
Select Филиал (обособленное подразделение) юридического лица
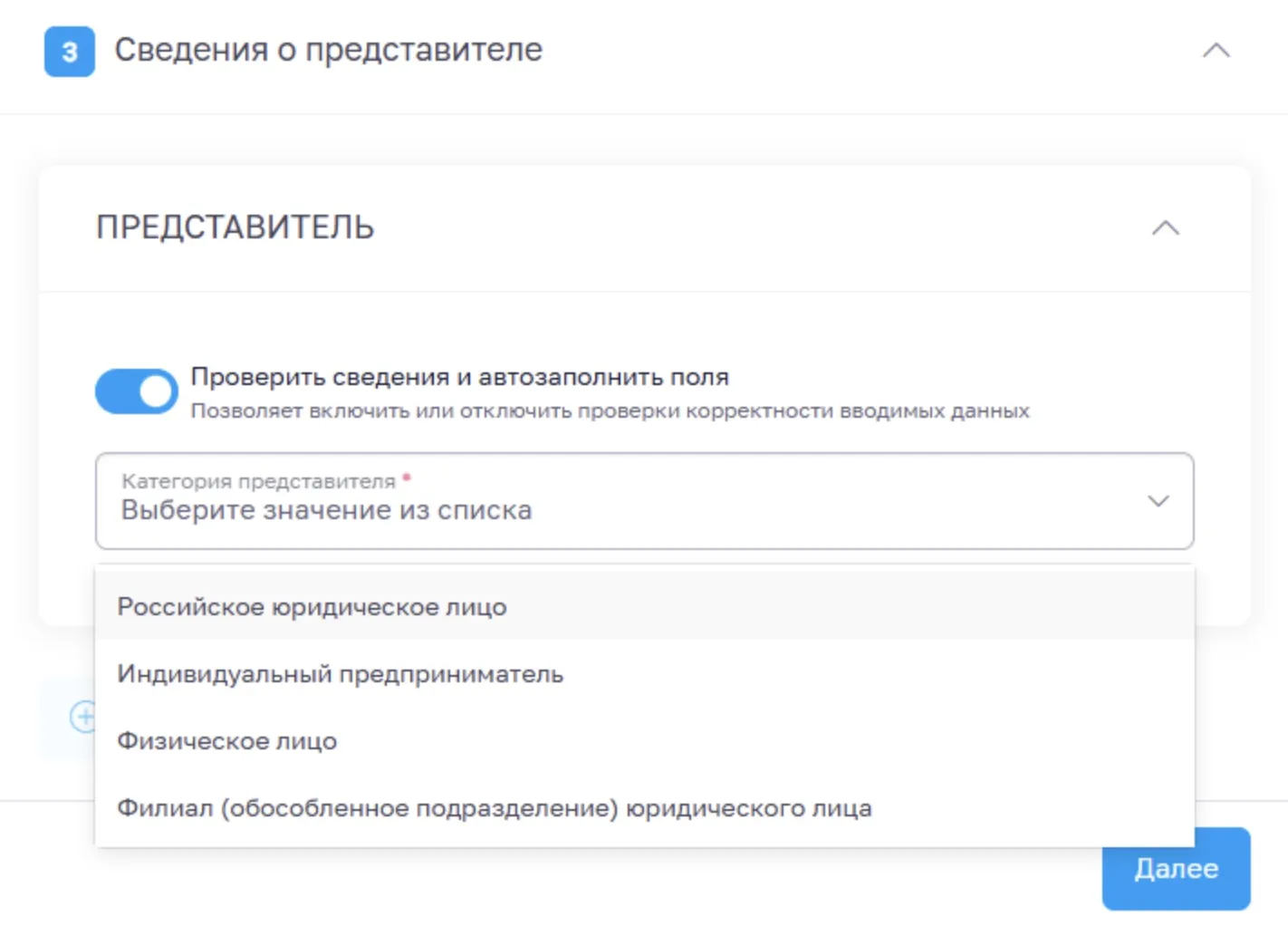click(x=494, y=808)
